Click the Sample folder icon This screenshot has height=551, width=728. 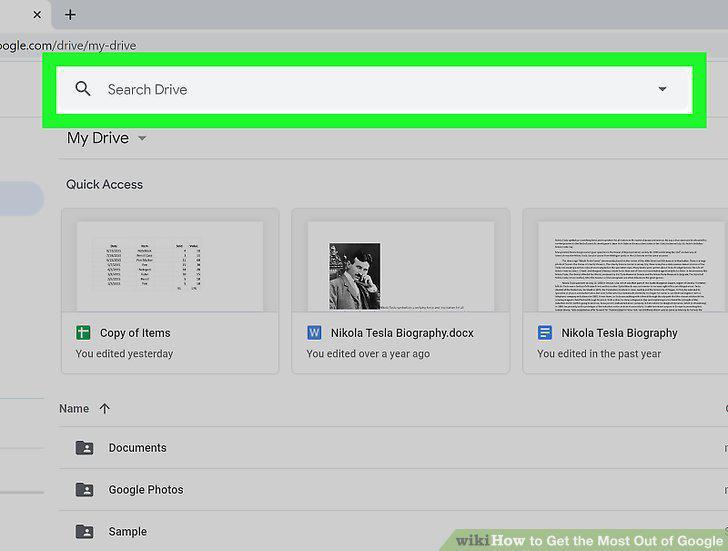pyautogui.click(x=84, y=532)
